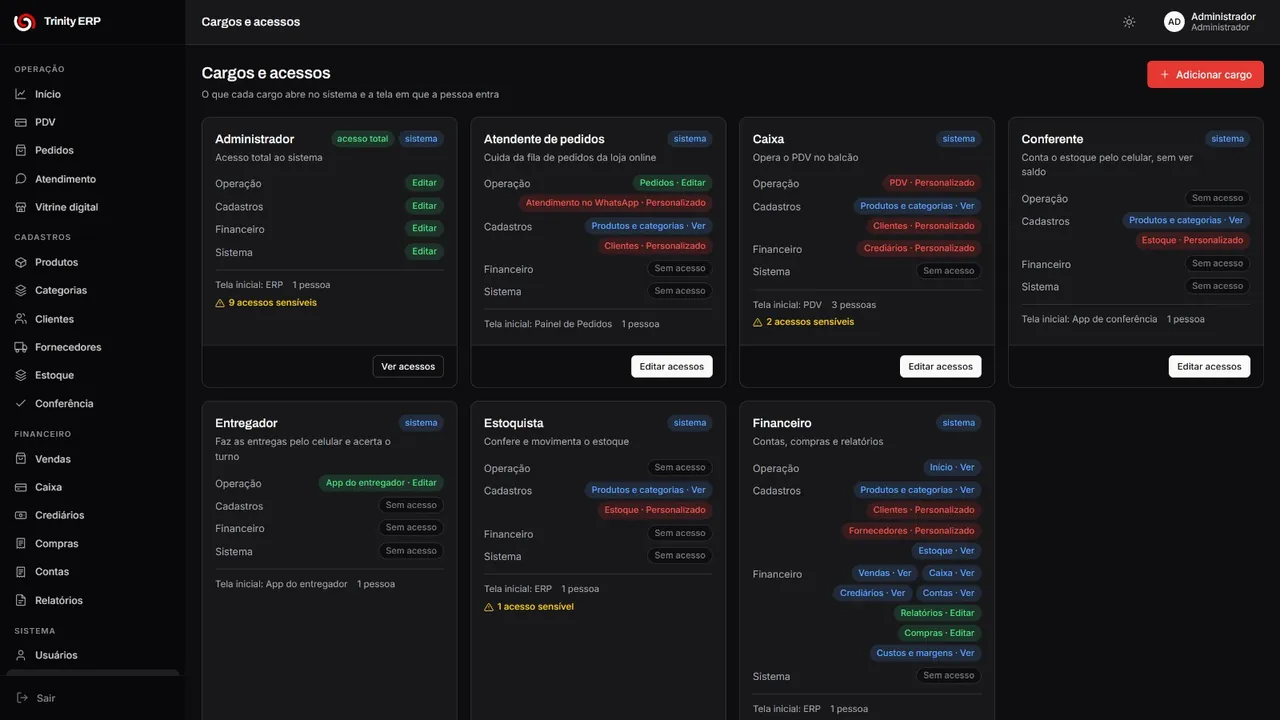Toggle the light/dark theme sun icon

[x=1129, y=22]
